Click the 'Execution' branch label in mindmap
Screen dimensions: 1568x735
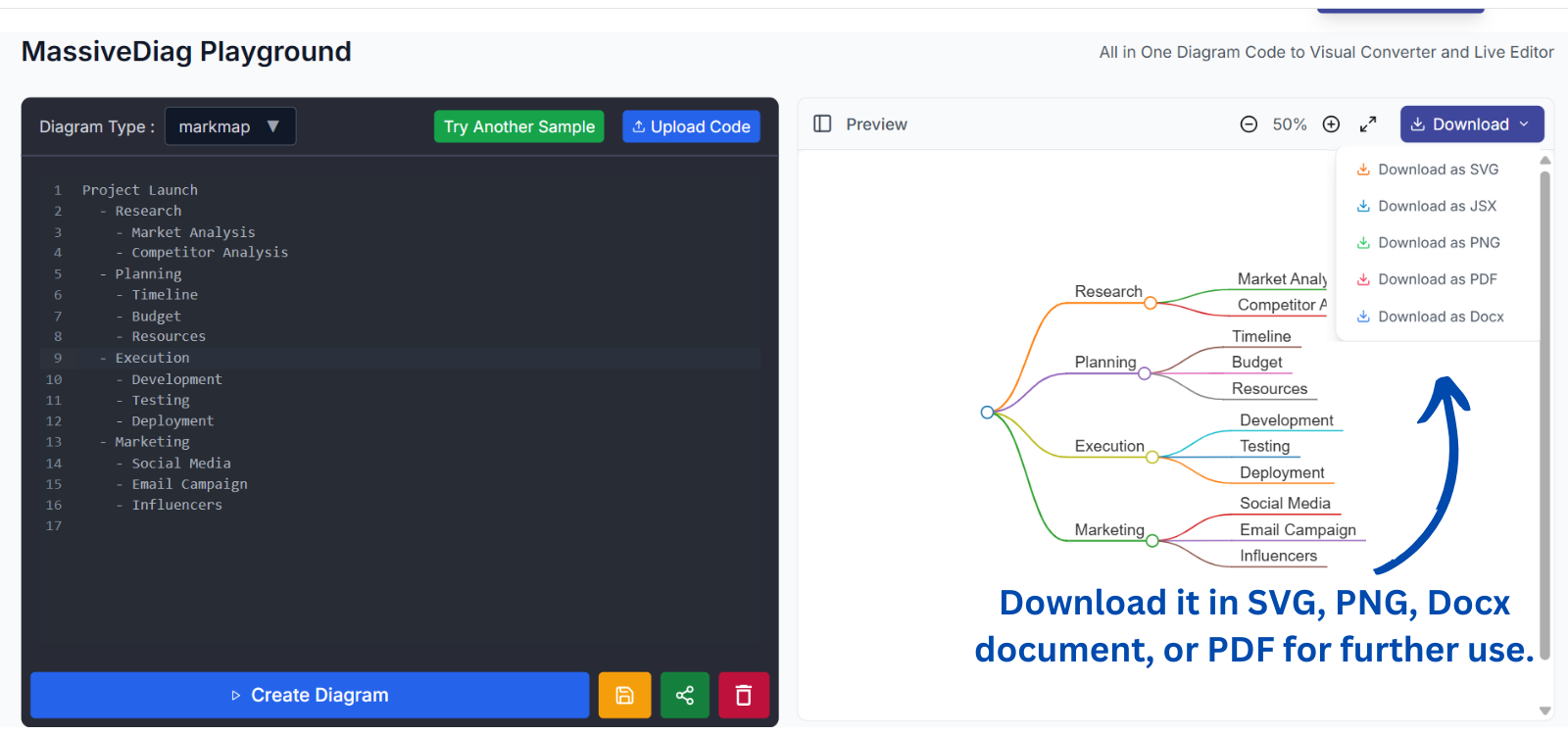coord(1109,446)
